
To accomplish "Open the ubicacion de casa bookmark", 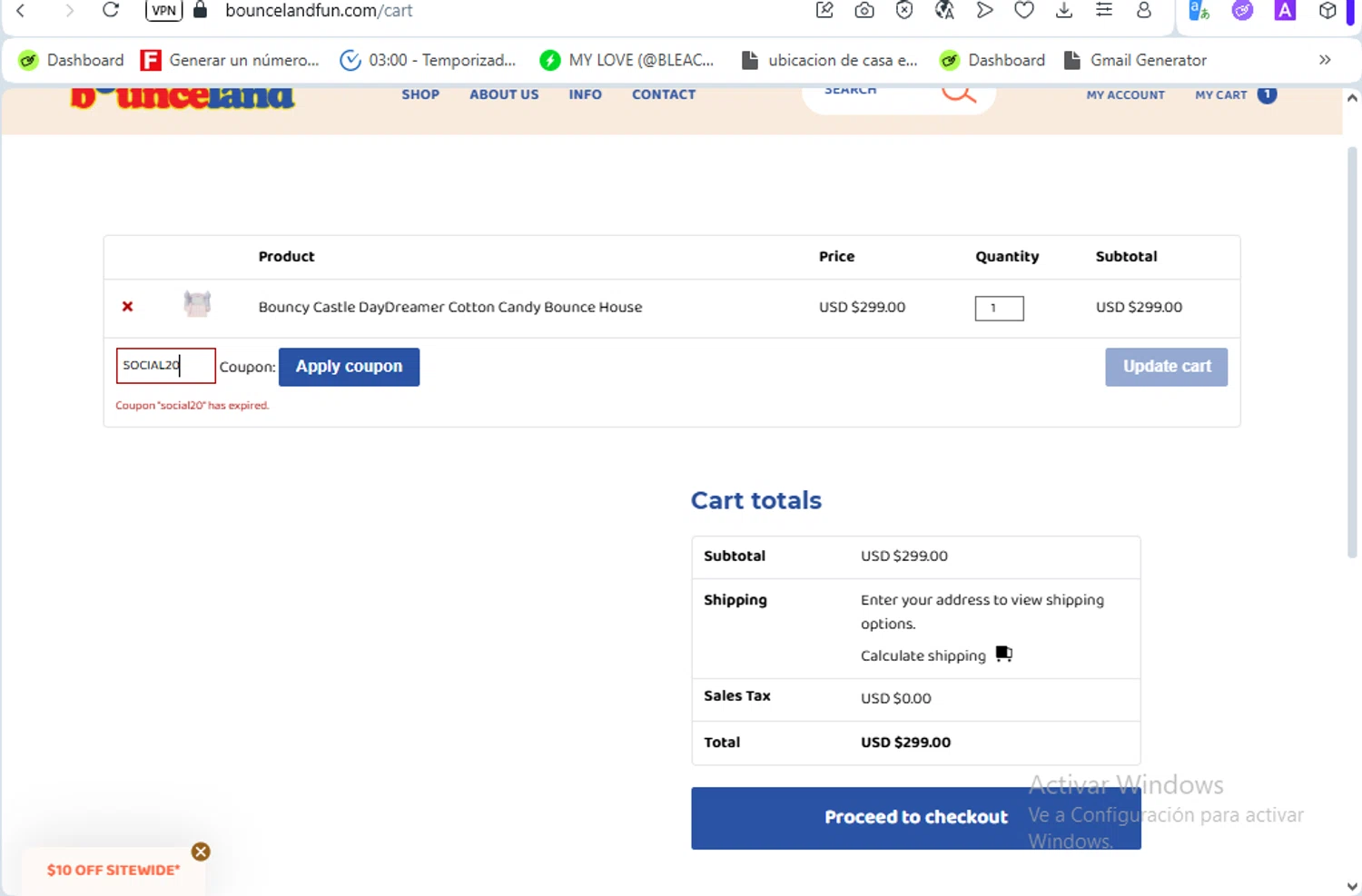I will tap(829, 60).
